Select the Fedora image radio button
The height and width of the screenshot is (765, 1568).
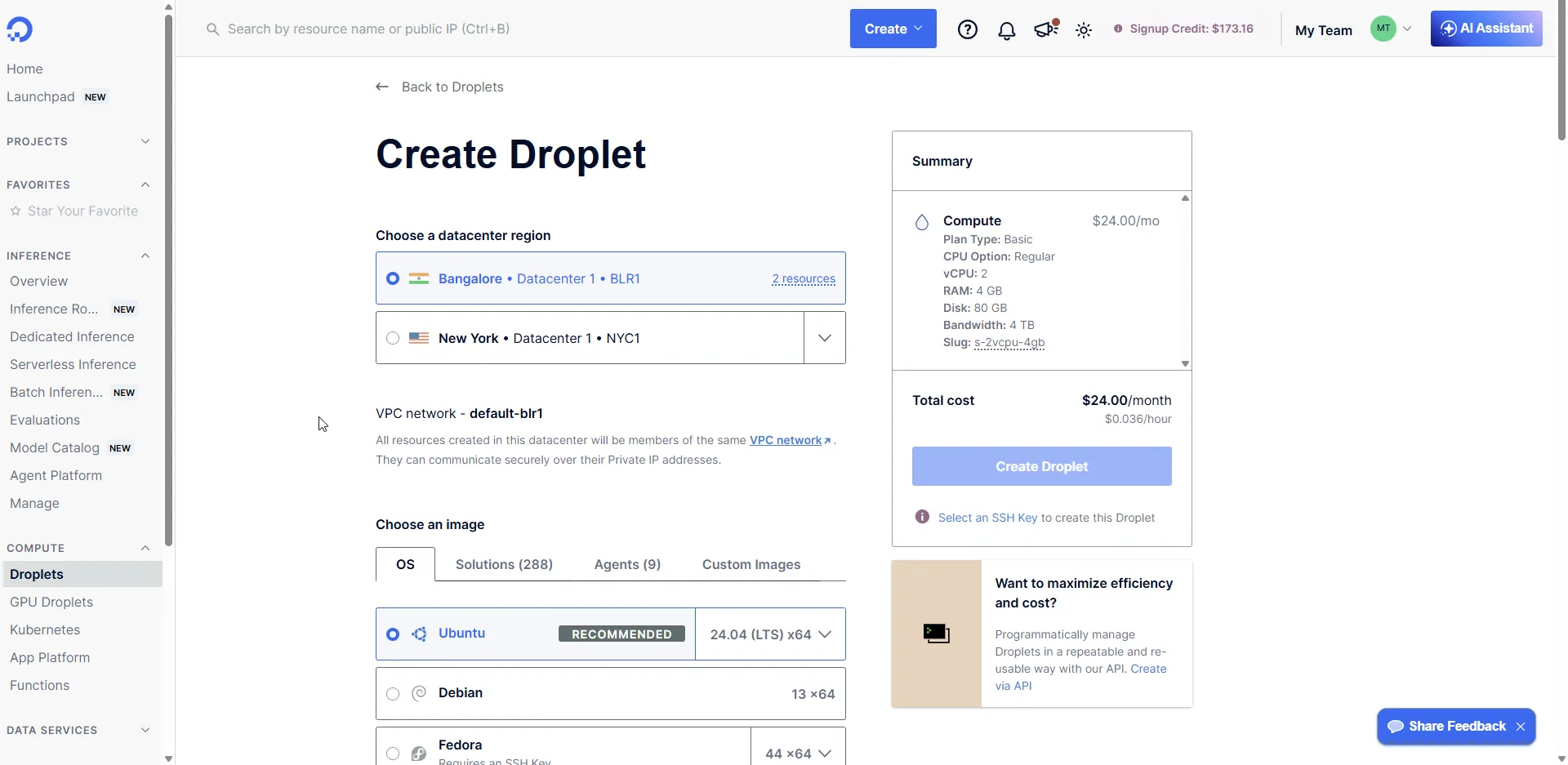pyautogui.click(x=393, y=754)
